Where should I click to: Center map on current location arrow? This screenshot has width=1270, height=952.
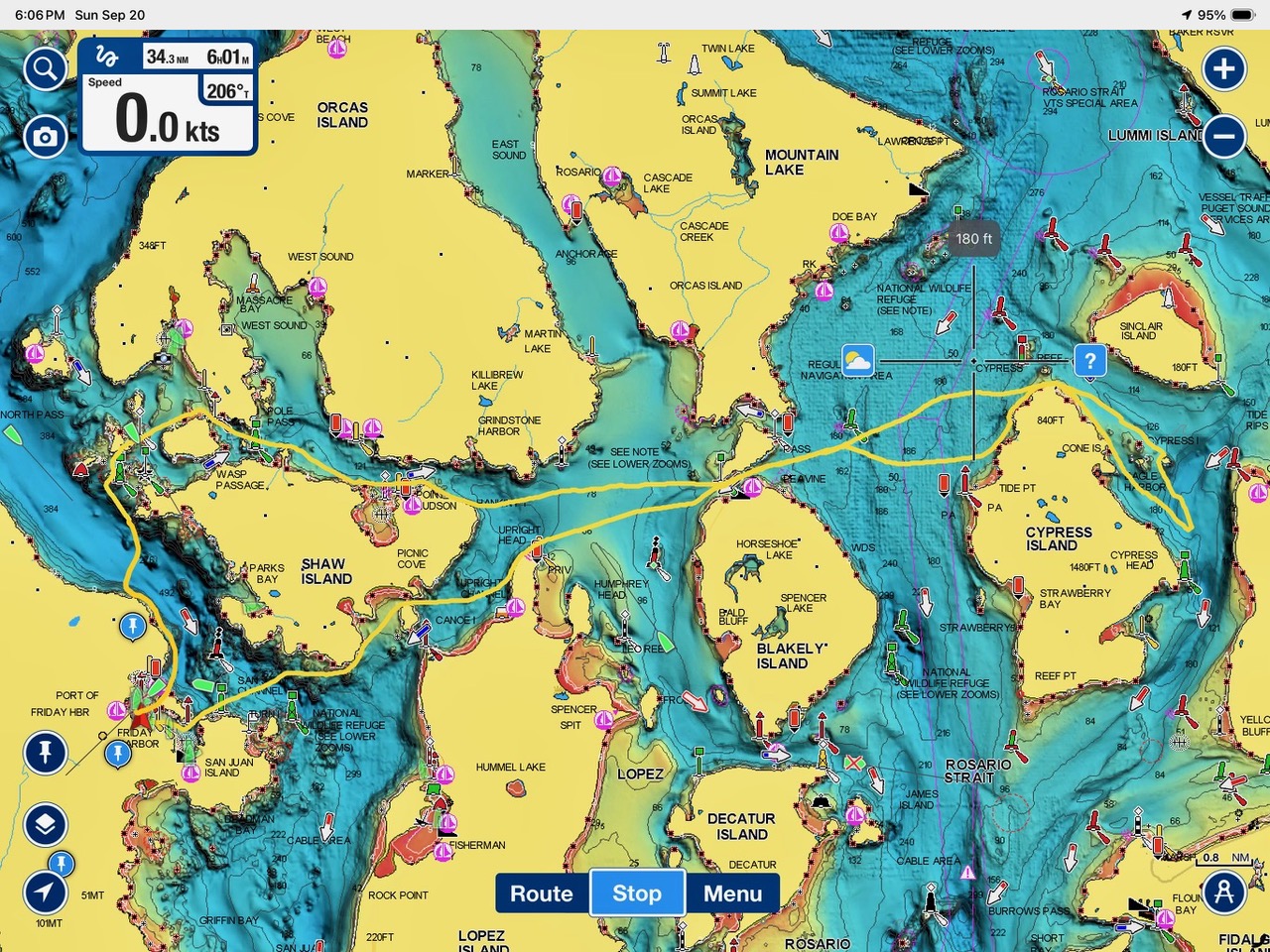pos(45,892)
